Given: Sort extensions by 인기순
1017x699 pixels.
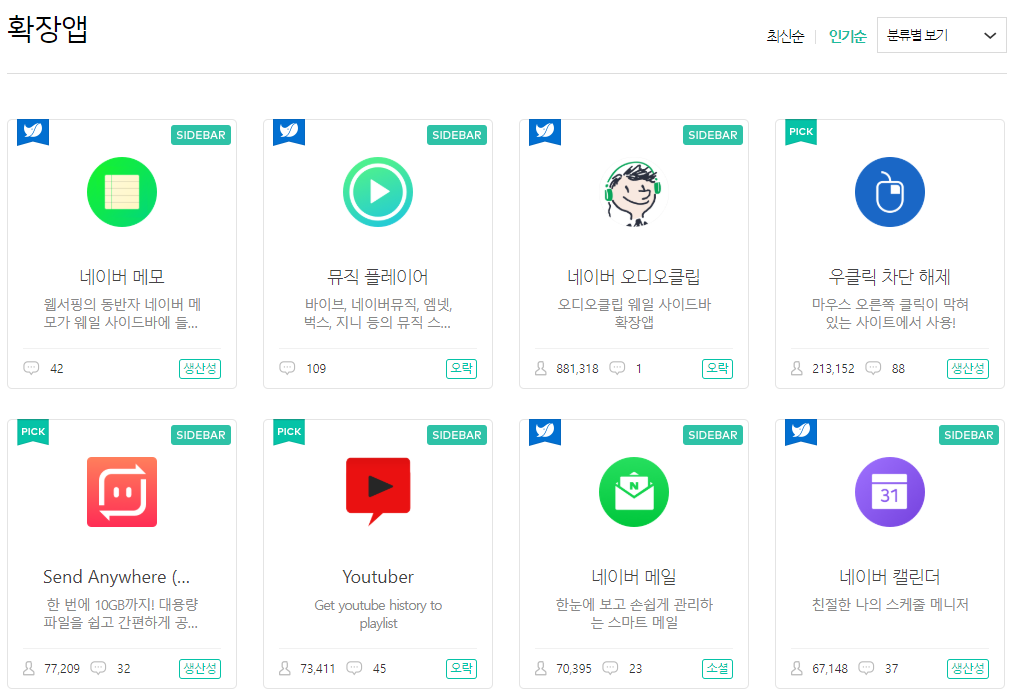Looking at the screenshot, I should point(848,36).
